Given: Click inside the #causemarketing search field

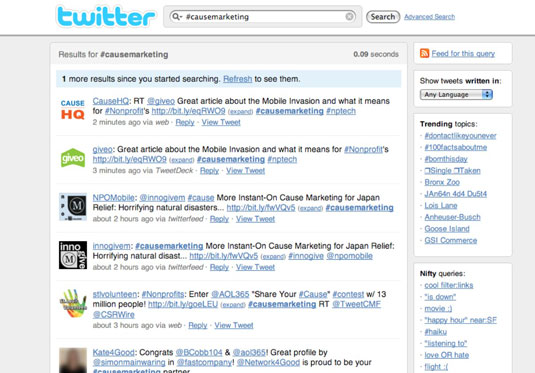Looking at the screenshot, I should point(263,16).
